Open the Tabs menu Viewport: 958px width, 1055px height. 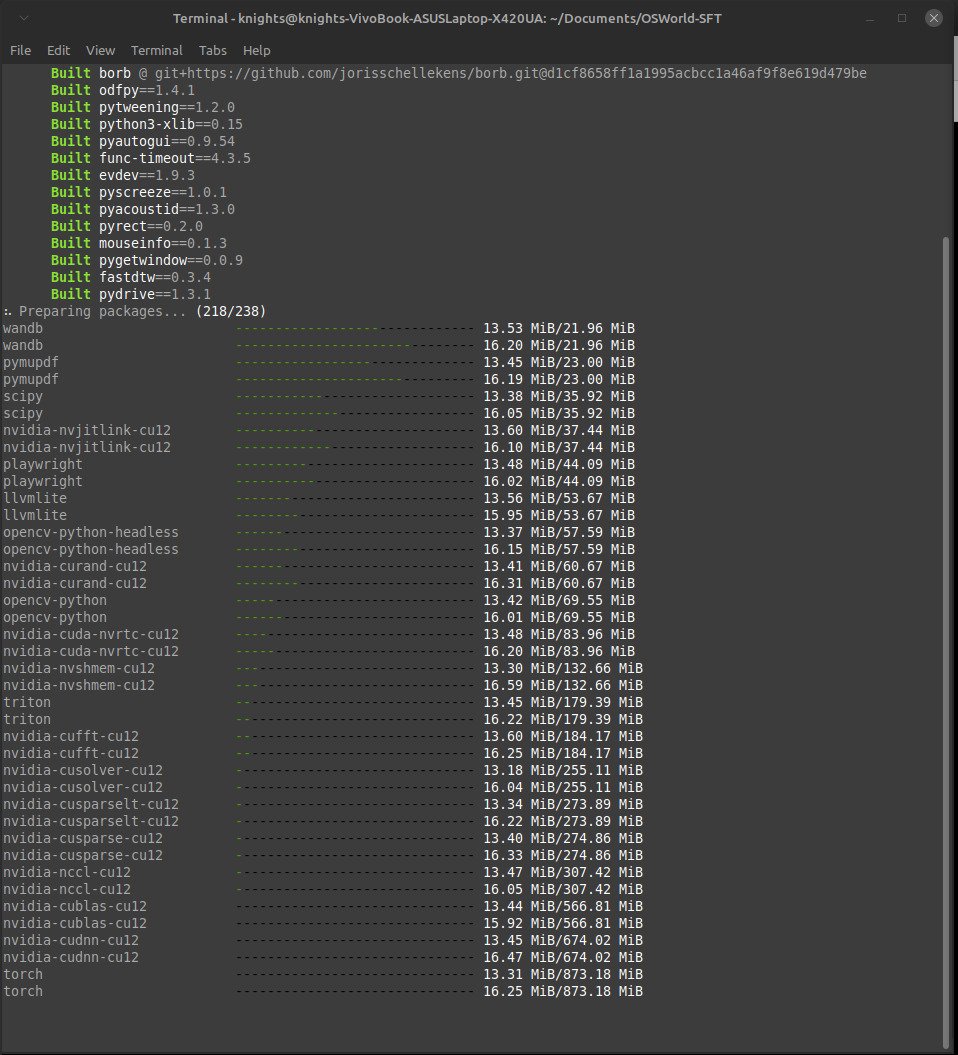pos(213,50)
